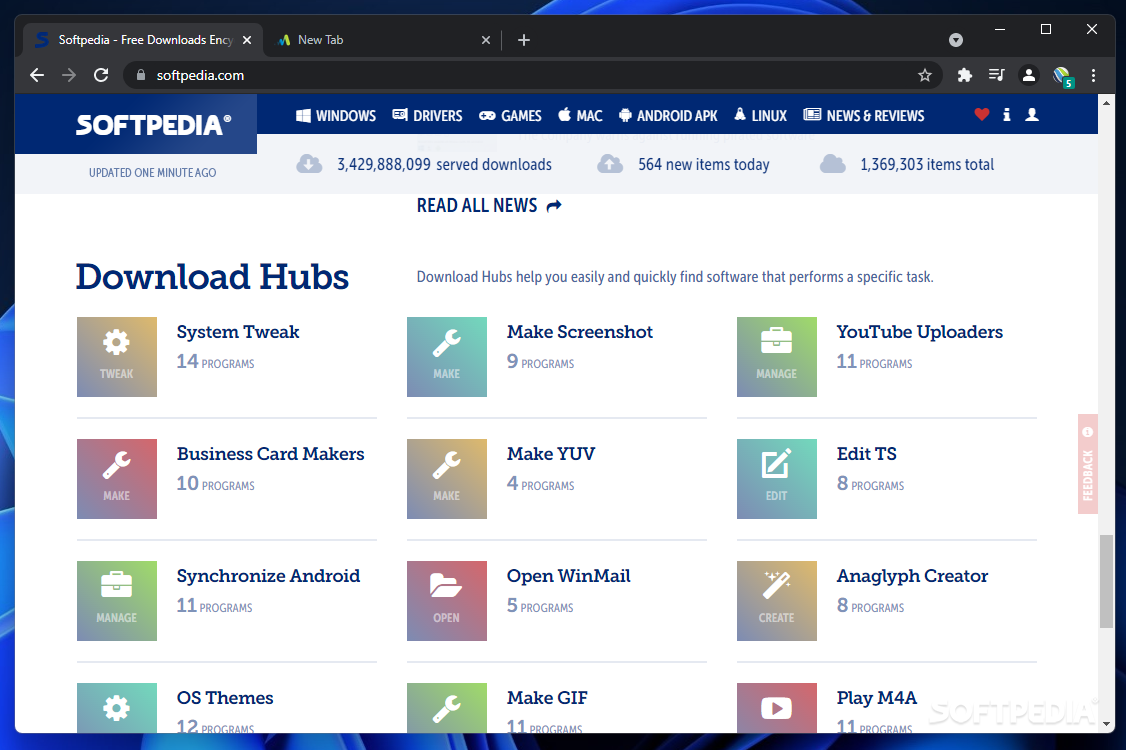Open the Make GIF wrench tile icon
This screenshot has height=750, width=1126.
447,708
